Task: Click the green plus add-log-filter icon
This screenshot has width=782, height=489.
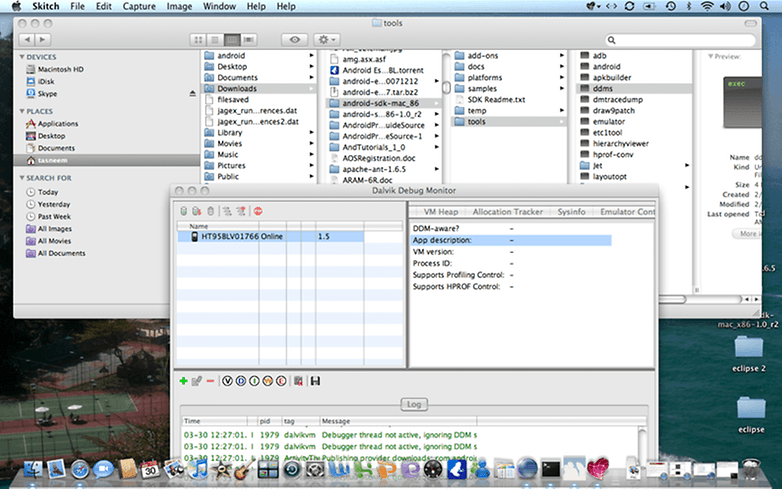Action: point(183,381)
